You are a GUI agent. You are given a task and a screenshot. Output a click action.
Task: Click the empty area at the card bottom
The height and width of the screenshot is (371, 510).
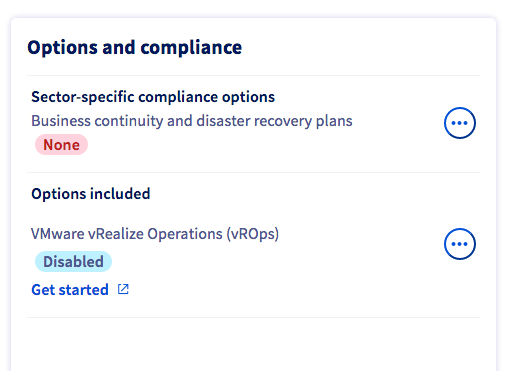click(x=253, y=345)
